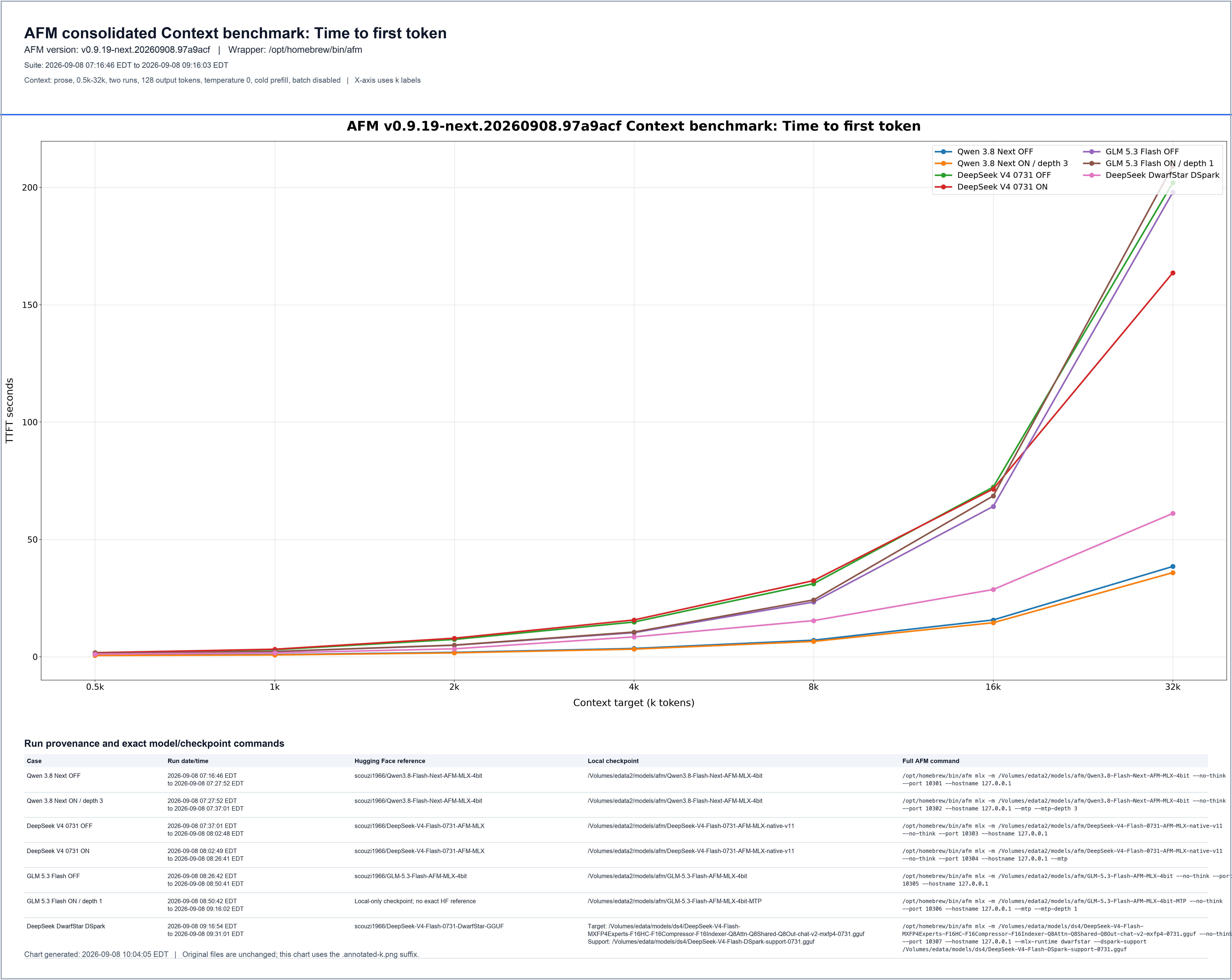Click the "TTFT seconds" y-axis label

9,411
